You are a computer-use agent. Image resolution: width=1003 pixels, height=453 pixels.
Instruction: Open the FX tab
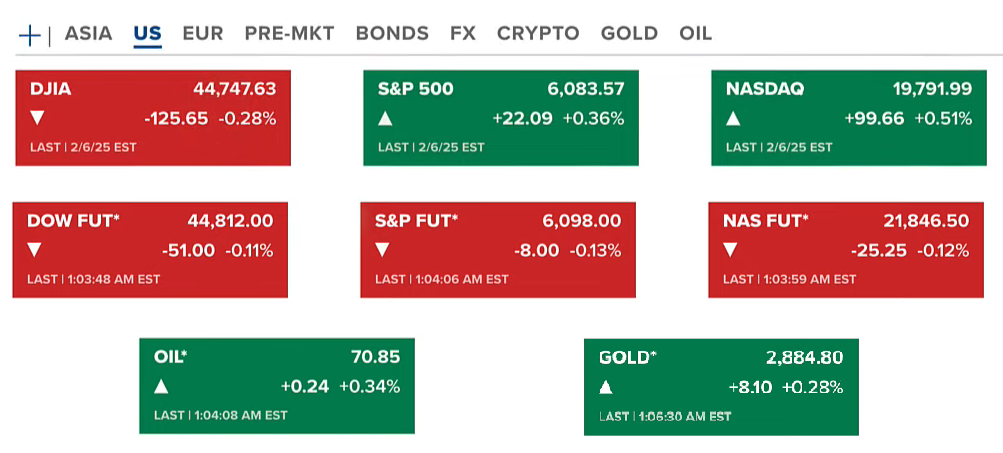[463, 33]
